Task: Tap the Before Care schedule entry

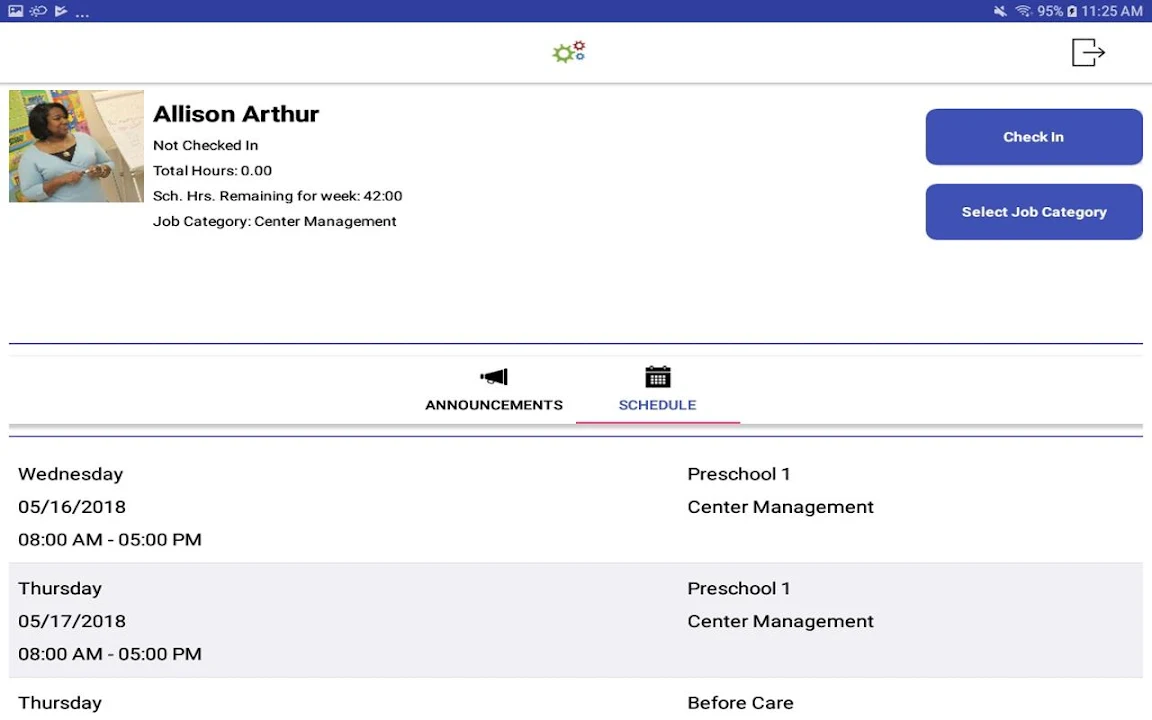Action: 740,703
